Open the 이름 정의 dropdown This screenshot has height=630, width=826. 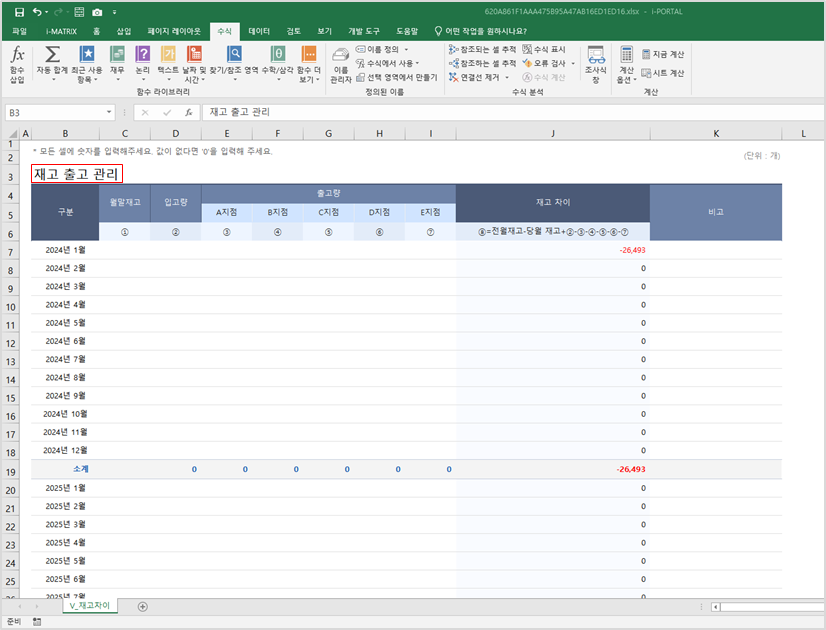click(386, 49)
